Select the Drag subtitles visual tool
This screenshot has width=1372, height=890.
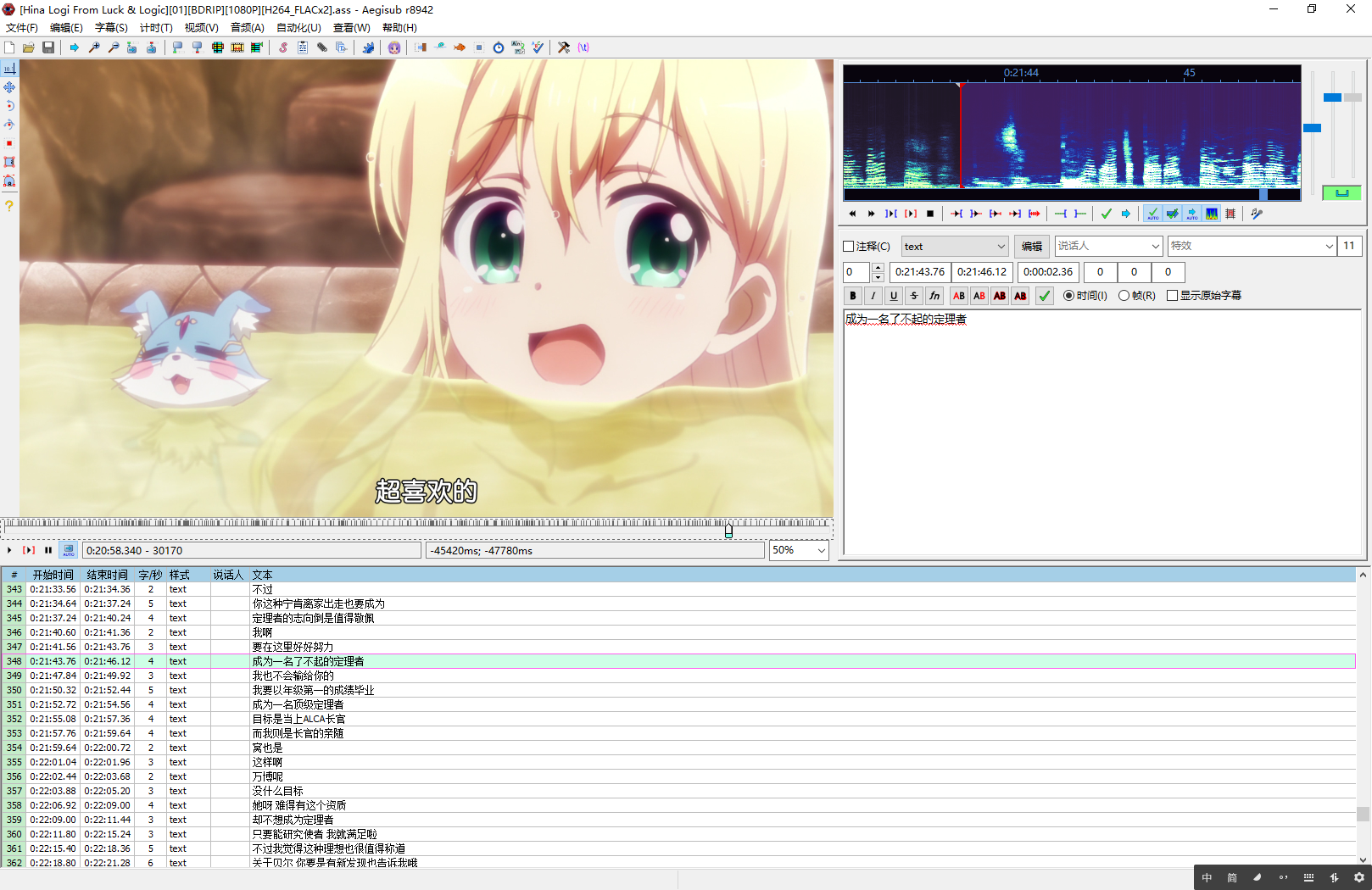click(x=9, y=87)
